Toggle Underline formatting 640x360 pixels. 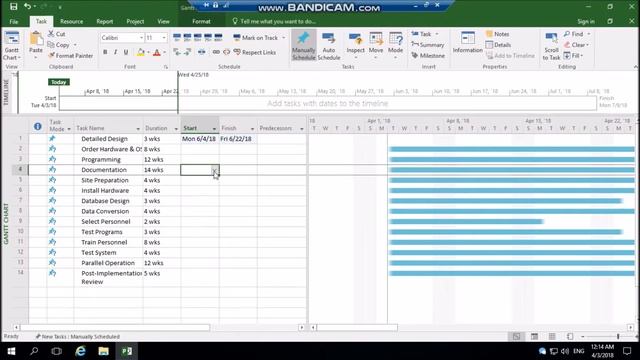[126, 52]
